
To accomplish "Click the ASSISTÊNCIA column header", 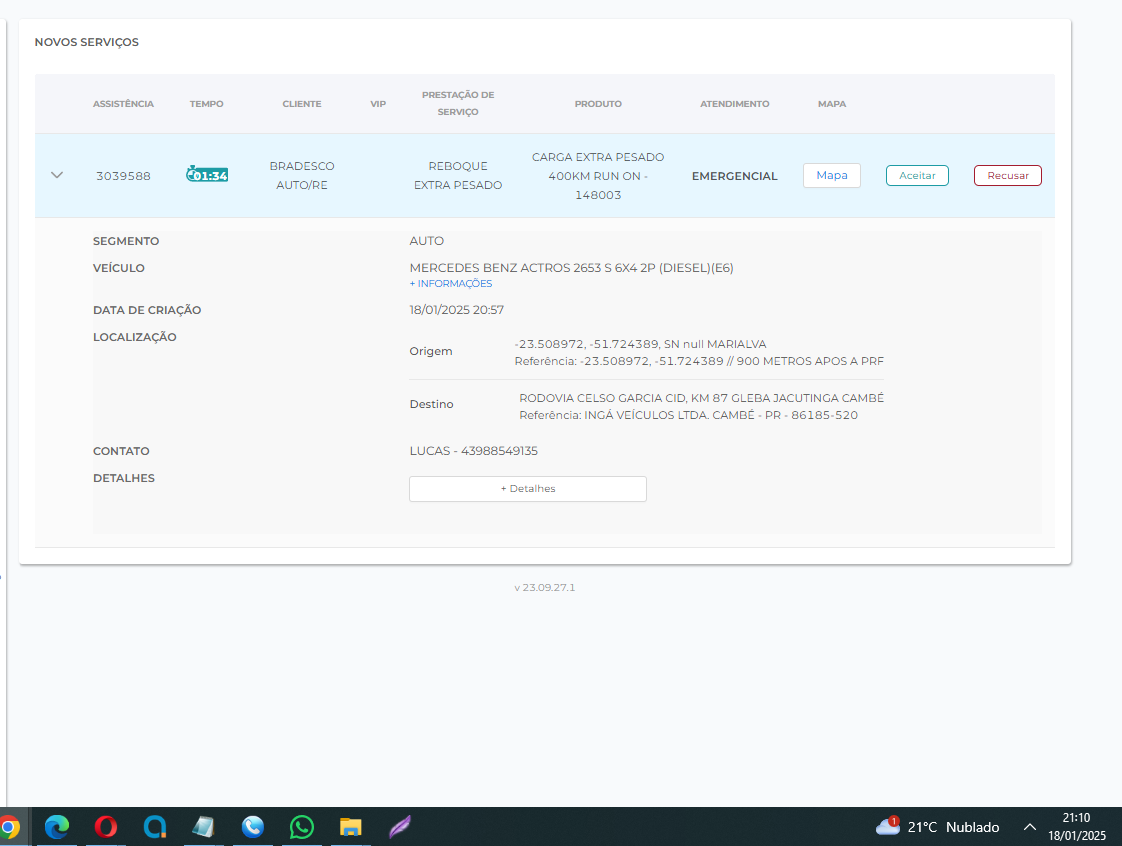I will pyautogui.click(x=123, y=104).
